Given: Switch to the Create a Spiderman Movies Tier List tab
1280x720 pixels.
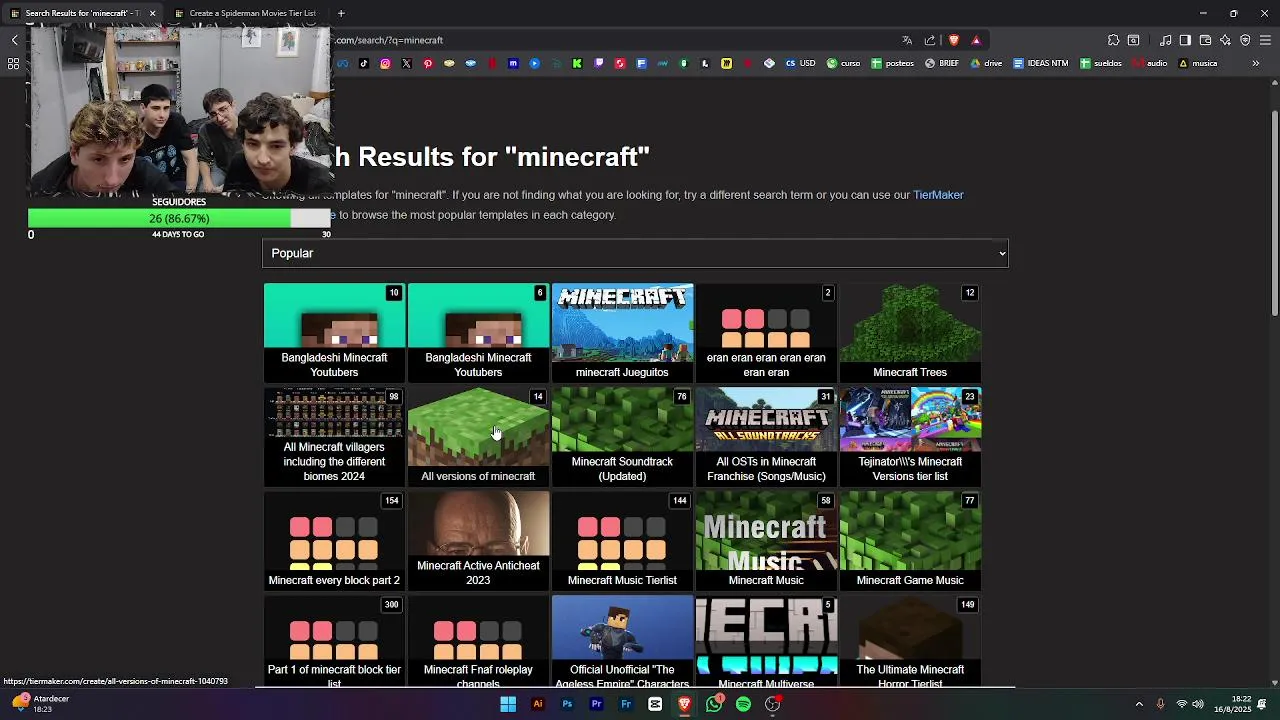Looking at the screenshot, I should pos(244,13).
